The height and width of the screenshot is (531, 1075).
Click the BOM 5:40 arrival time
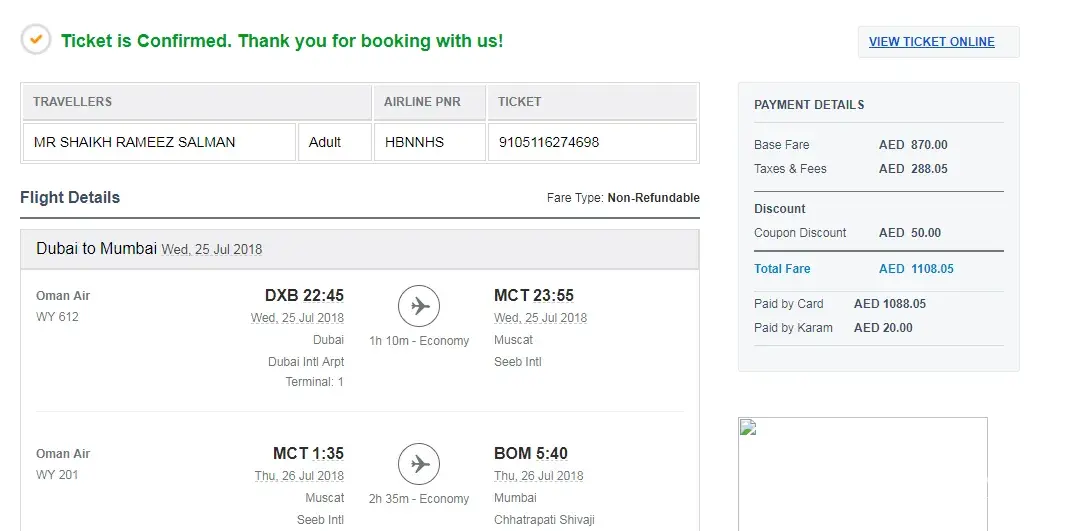coord(531,453)
